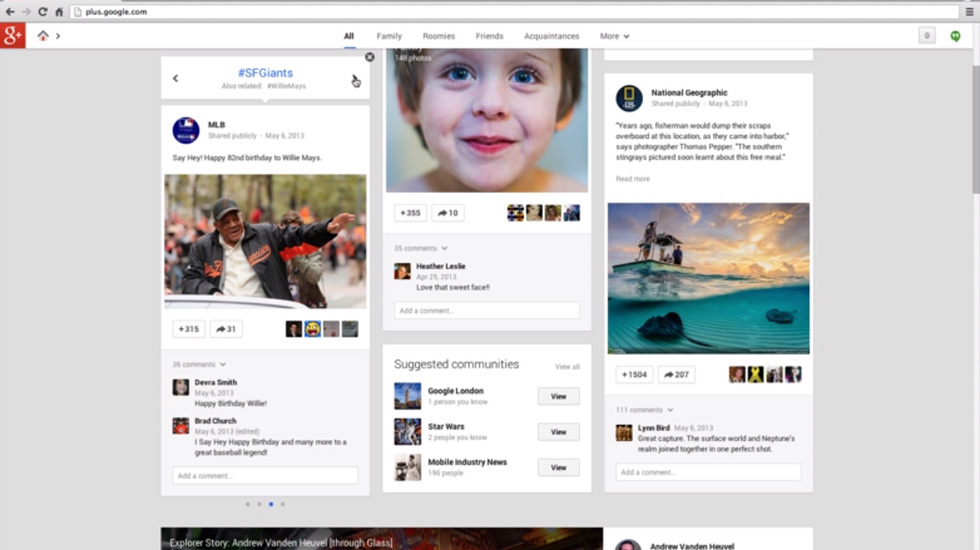Switch to the Family tab
This screenshot has width=980, height=550.
(x=389, y=36)
